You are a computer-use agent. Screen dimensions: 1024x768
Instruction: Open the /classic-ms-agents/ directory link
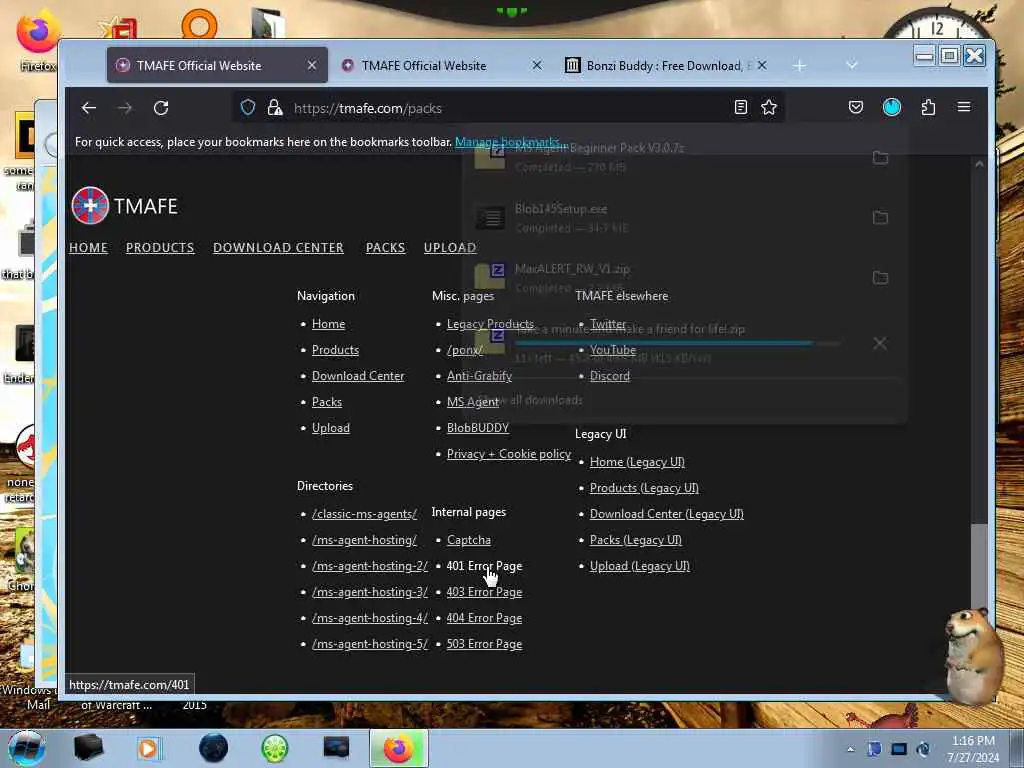pyautogui.click(x=364, y=514)
